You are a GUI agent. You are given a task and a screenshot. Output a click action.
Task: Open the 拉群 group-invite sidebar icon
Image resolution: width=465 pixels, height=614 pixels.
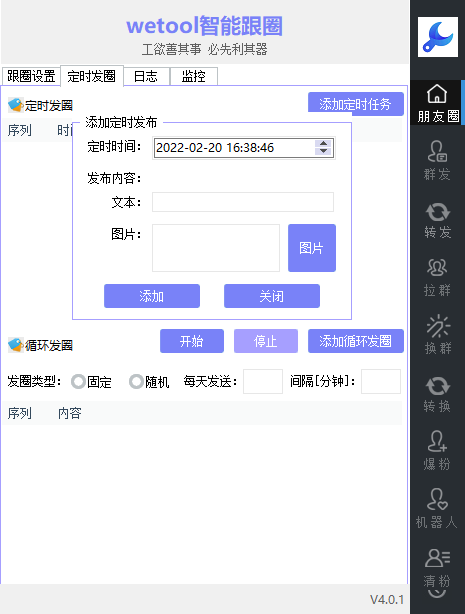pos(437,277)
